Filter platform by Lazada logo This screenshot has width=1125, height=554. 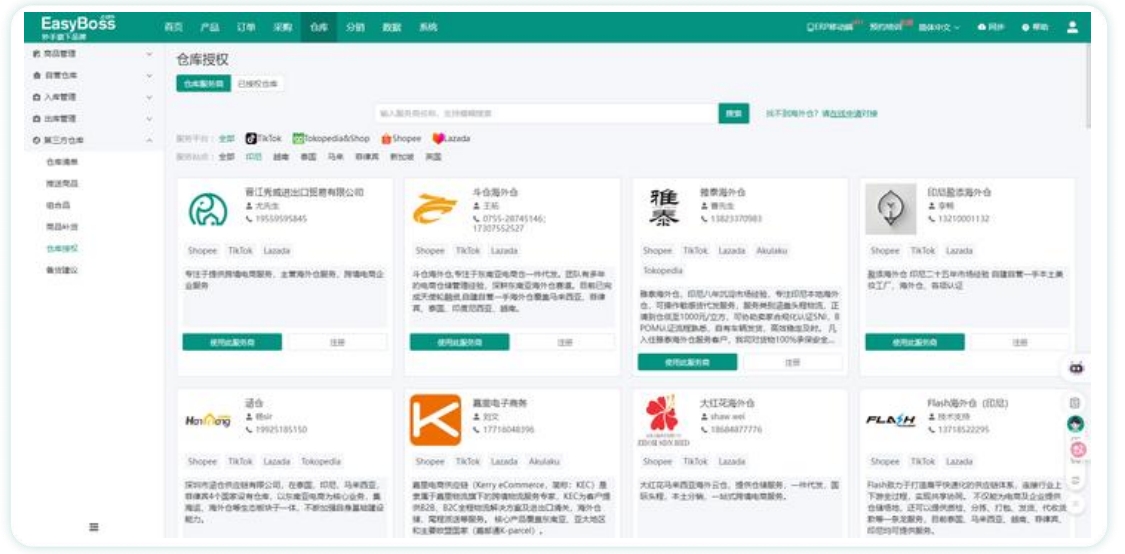pyautogui.click(x=438, y=138)
